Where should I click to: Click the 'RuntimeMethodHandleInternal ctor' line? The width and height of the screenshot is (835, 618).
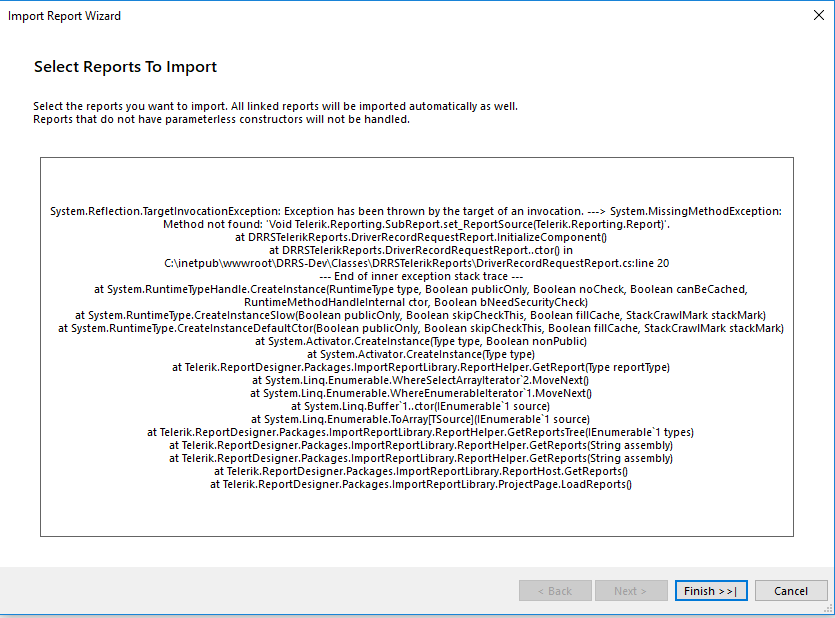pyautogui.click(x=416, y=302)
